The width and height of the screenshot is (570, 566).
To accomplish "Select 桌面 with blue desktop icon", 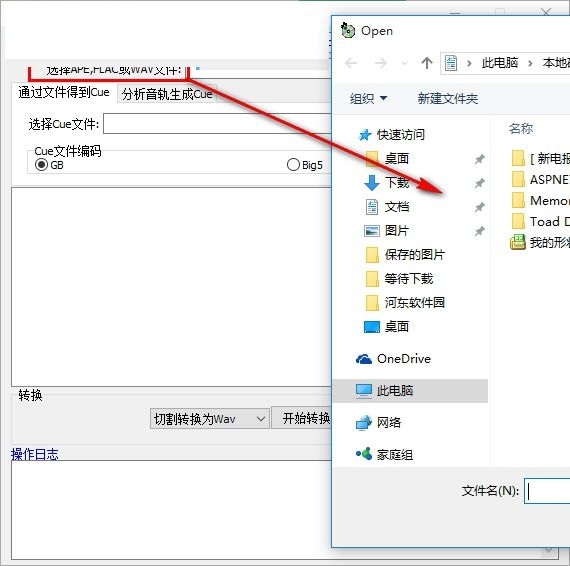I will pos(387,326).
